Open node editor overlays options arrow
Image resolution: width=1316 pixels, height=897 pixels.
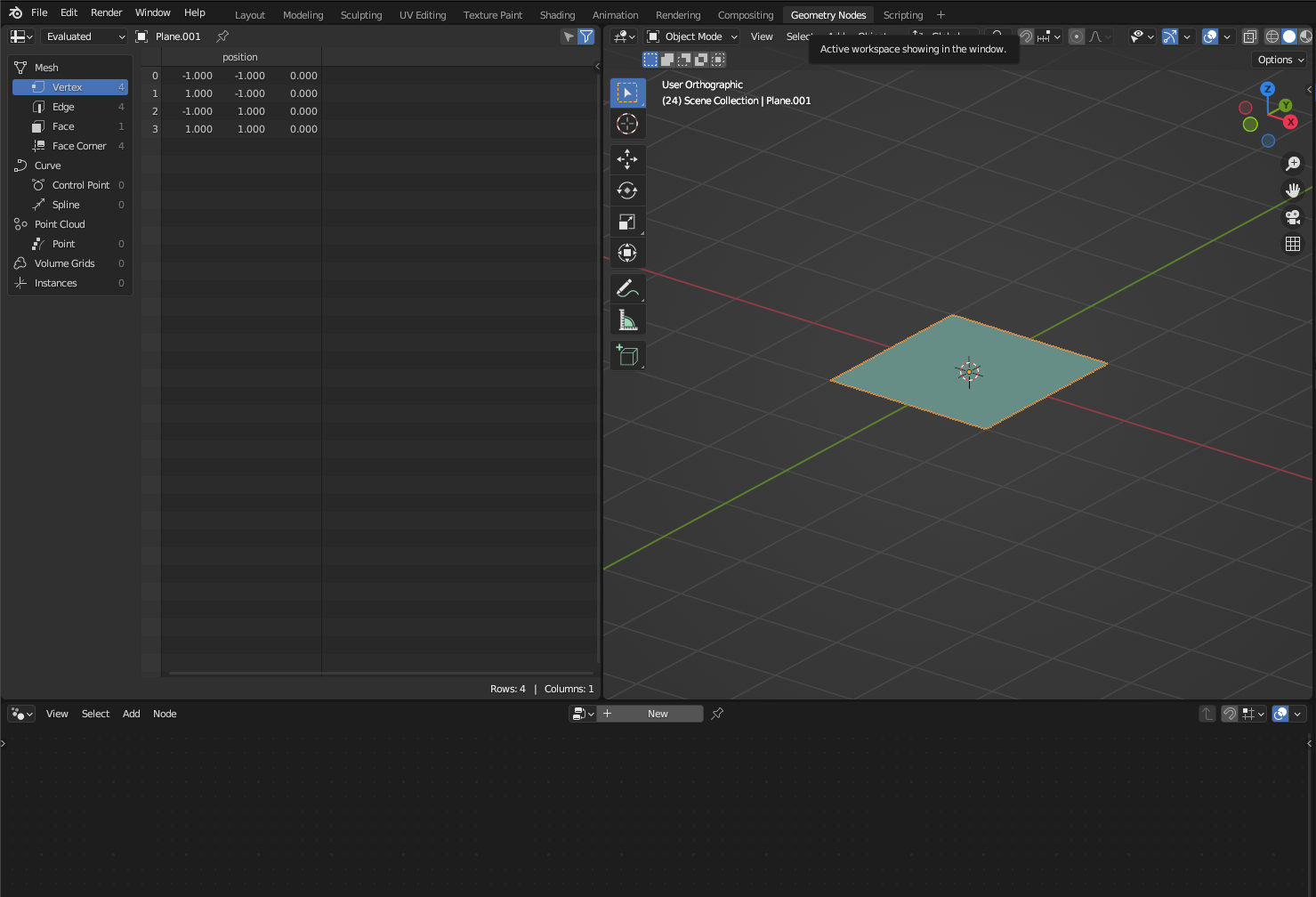(x=1298, y=714)
